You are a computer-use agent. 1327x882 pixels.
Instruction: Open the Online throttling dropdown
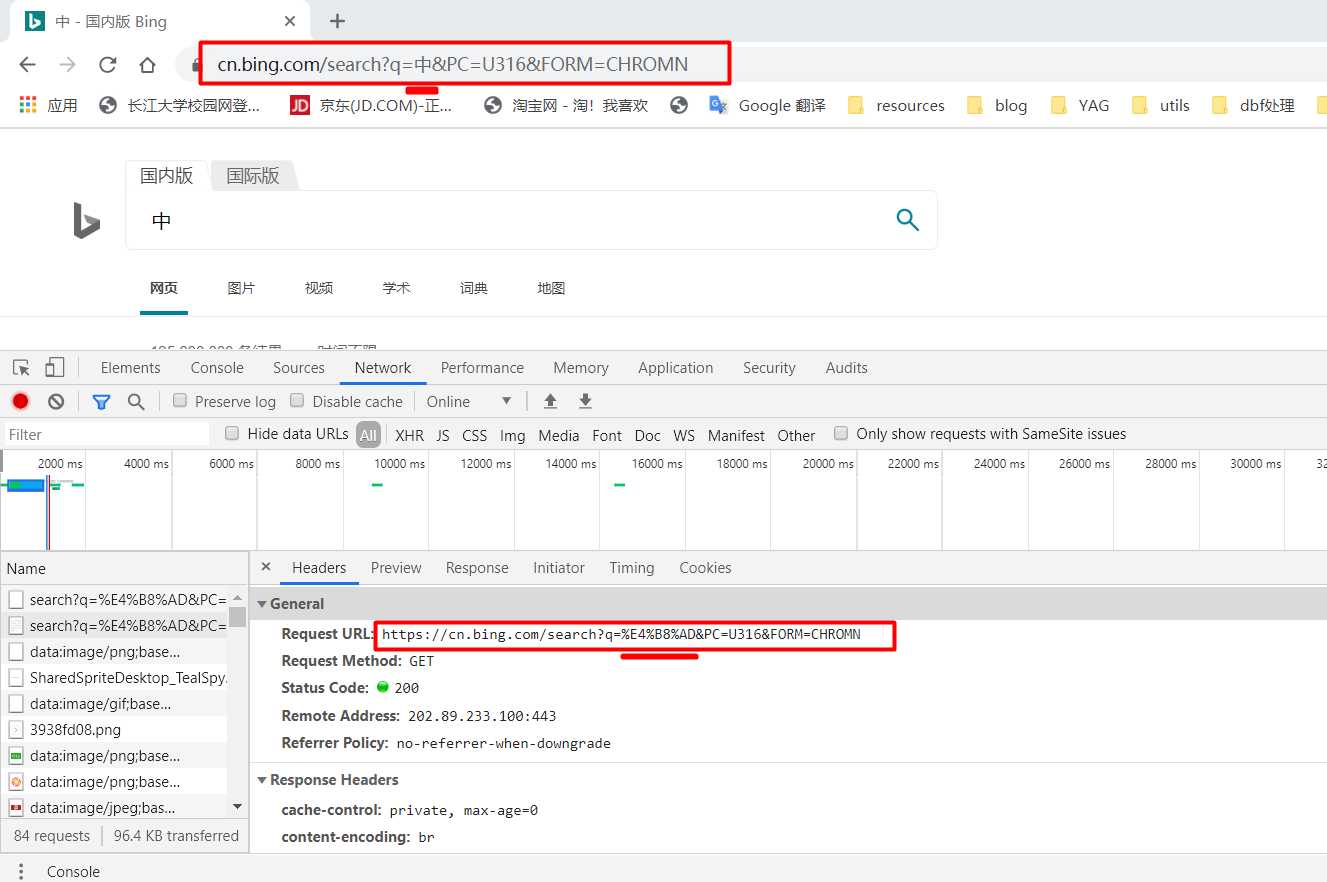point(469,401)
